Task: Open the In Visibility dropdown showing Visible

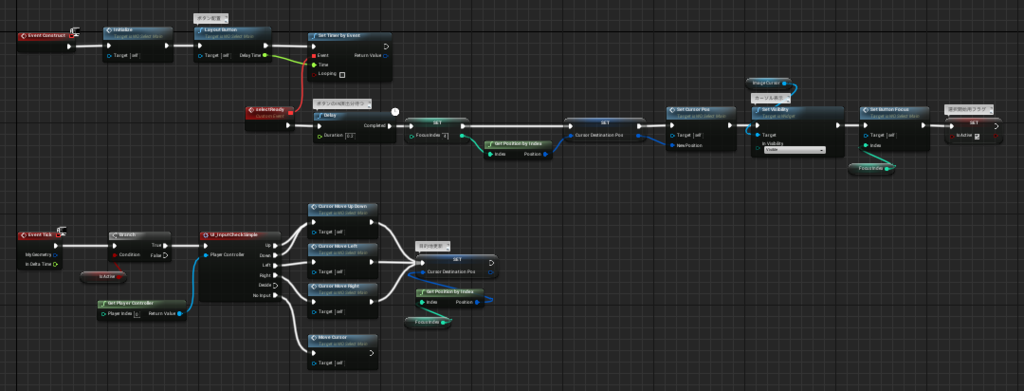Action: tap(795, 149)
